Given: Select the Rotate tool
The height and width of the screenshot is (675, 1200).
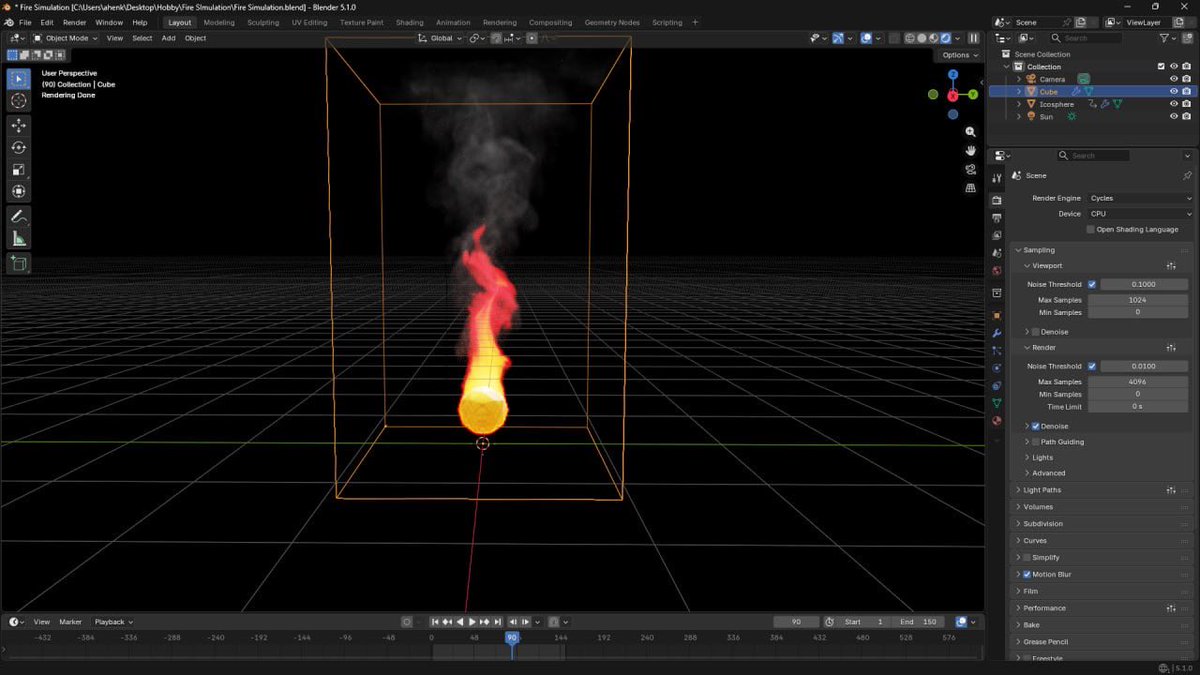Looking at the screenshot, I should (x=19, y=147).
